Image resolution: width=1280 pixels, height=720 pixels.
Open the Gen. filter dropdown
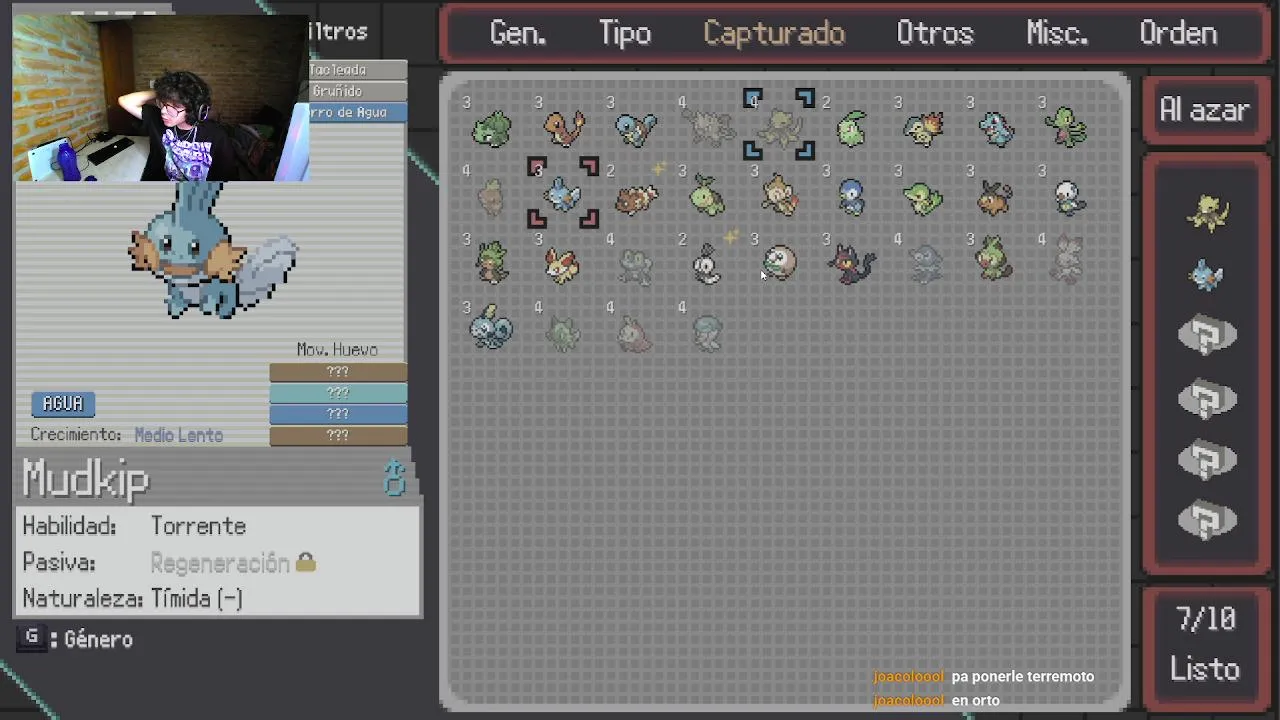click(518, 33)
